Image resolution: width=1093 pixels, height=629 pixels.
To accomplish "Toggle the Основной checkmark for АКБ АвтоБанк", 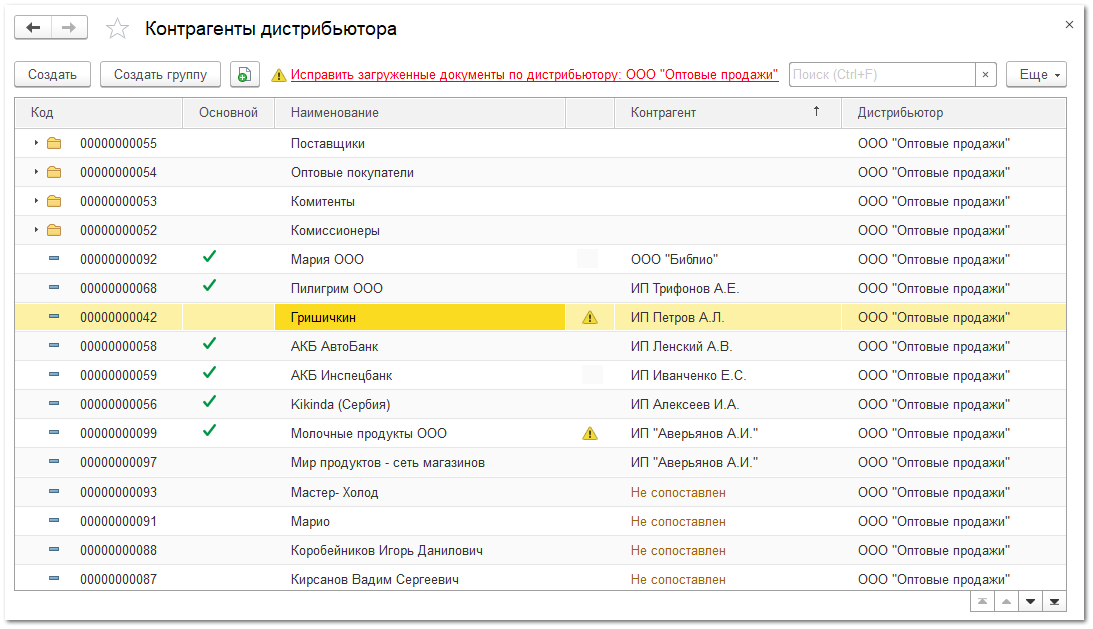I will tap(209, 344).
